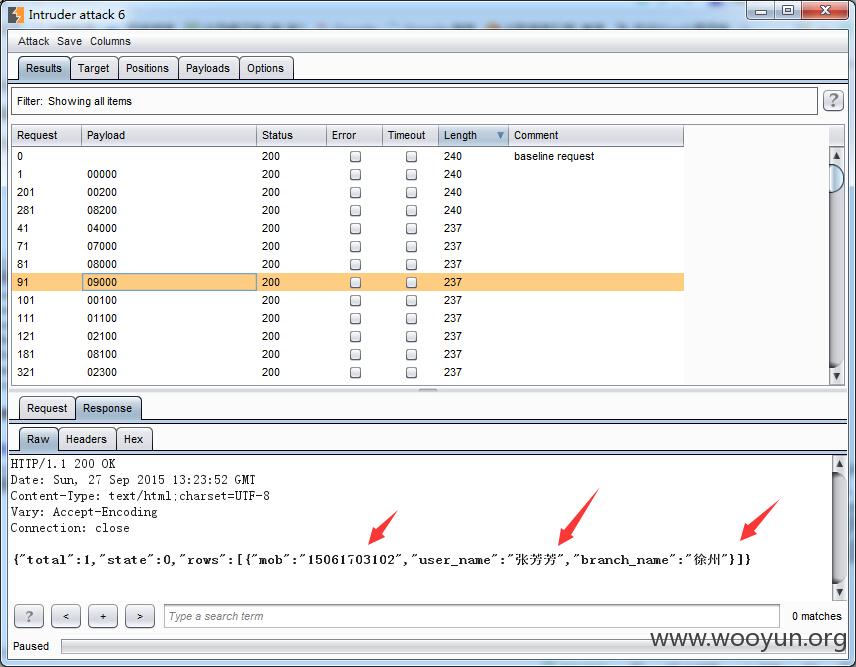Image resolution: width=856 pixels, height=667 pixels.
Task: Open the Attack menu
Action: (33, 41)
